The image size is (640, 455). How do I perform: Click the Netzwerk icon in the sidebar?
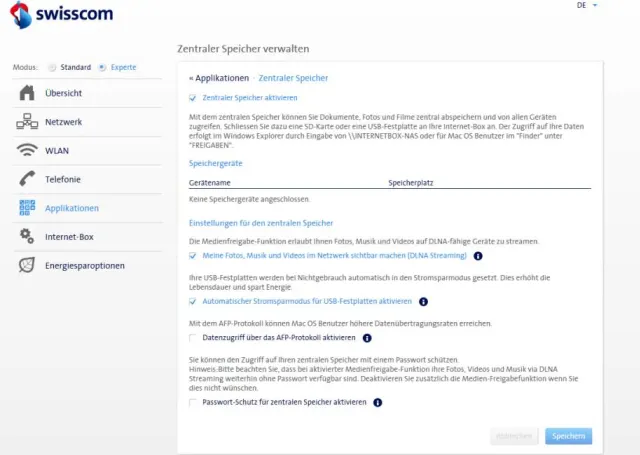click(27, 122)
